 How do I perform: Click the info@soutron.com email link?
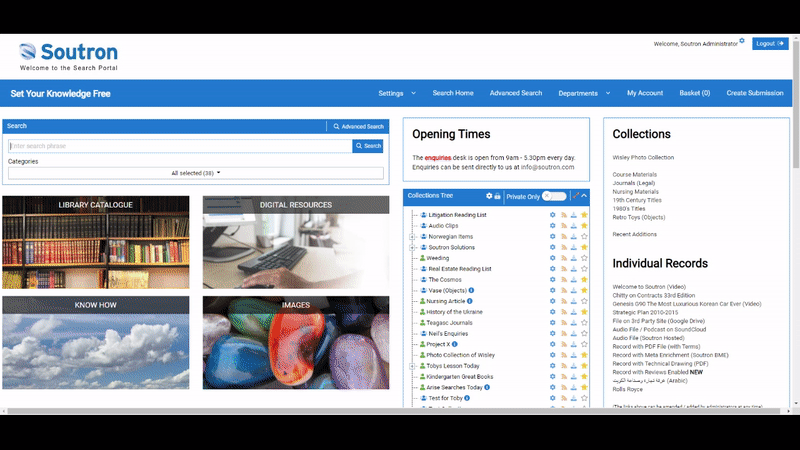point(547,167)
